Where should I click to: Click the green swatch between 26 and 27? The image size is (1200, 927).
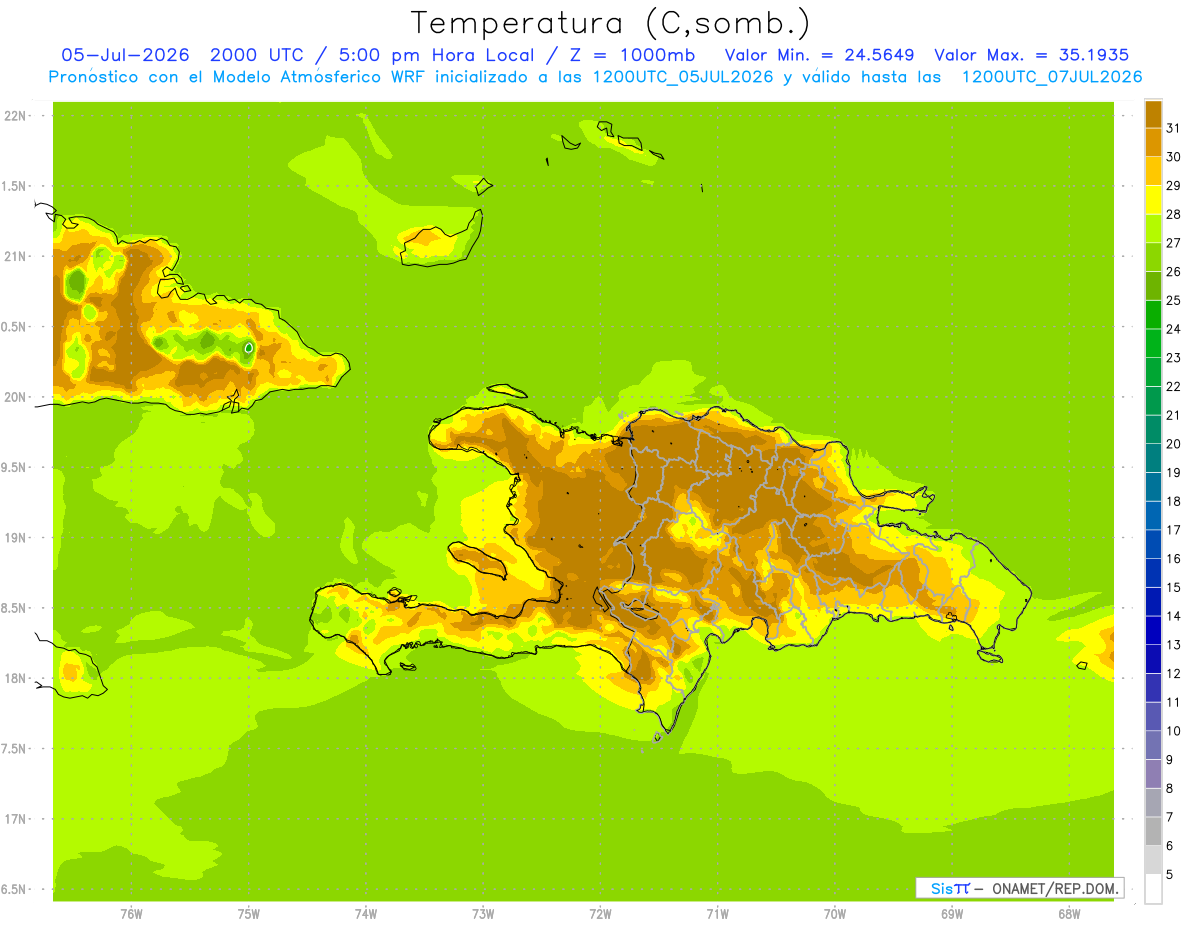[x=1153, y=257]
